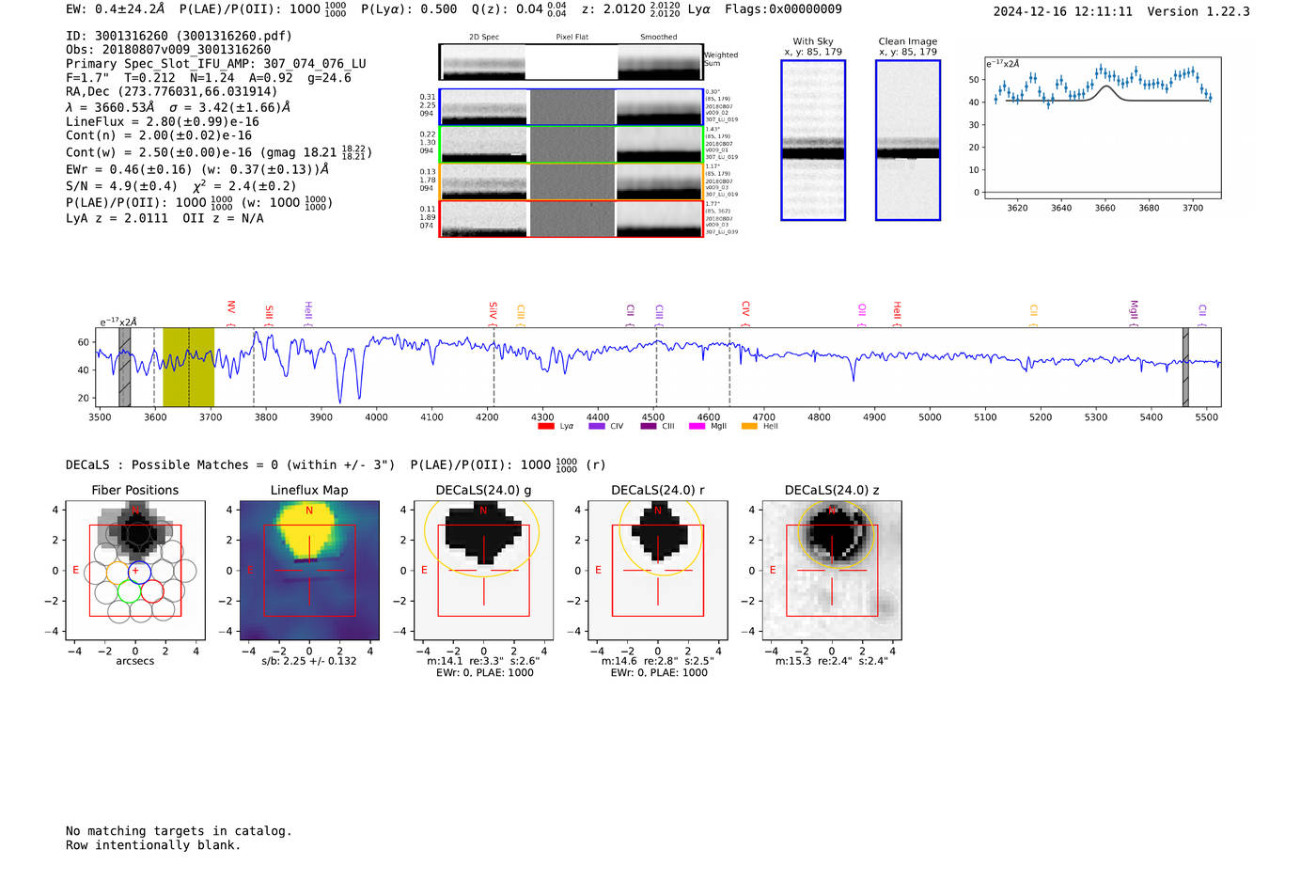The width and height of the screenshot is (1316, 896).
Task: Click 'No matching targets in catalog.' text
Action: pyautogui.click(x=179, y=831)
